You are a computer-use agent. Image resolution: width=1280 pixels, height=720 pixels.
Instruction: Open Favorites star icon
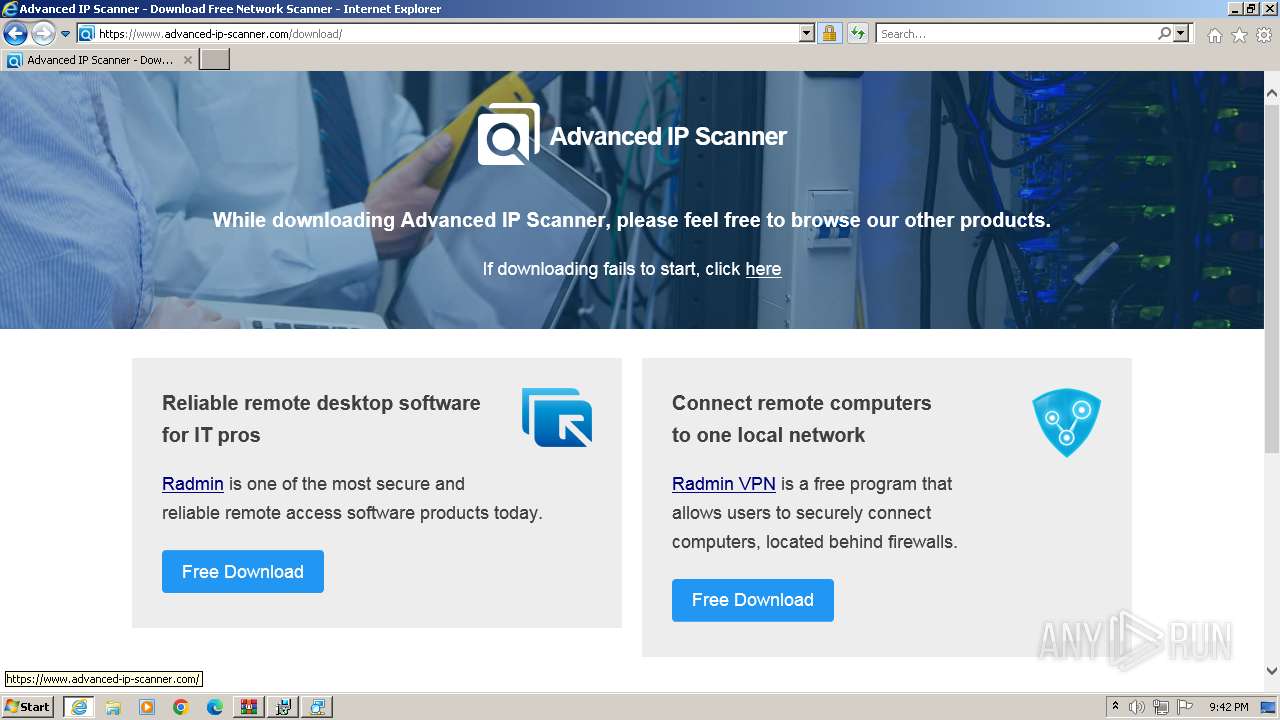coord(1239,35)
